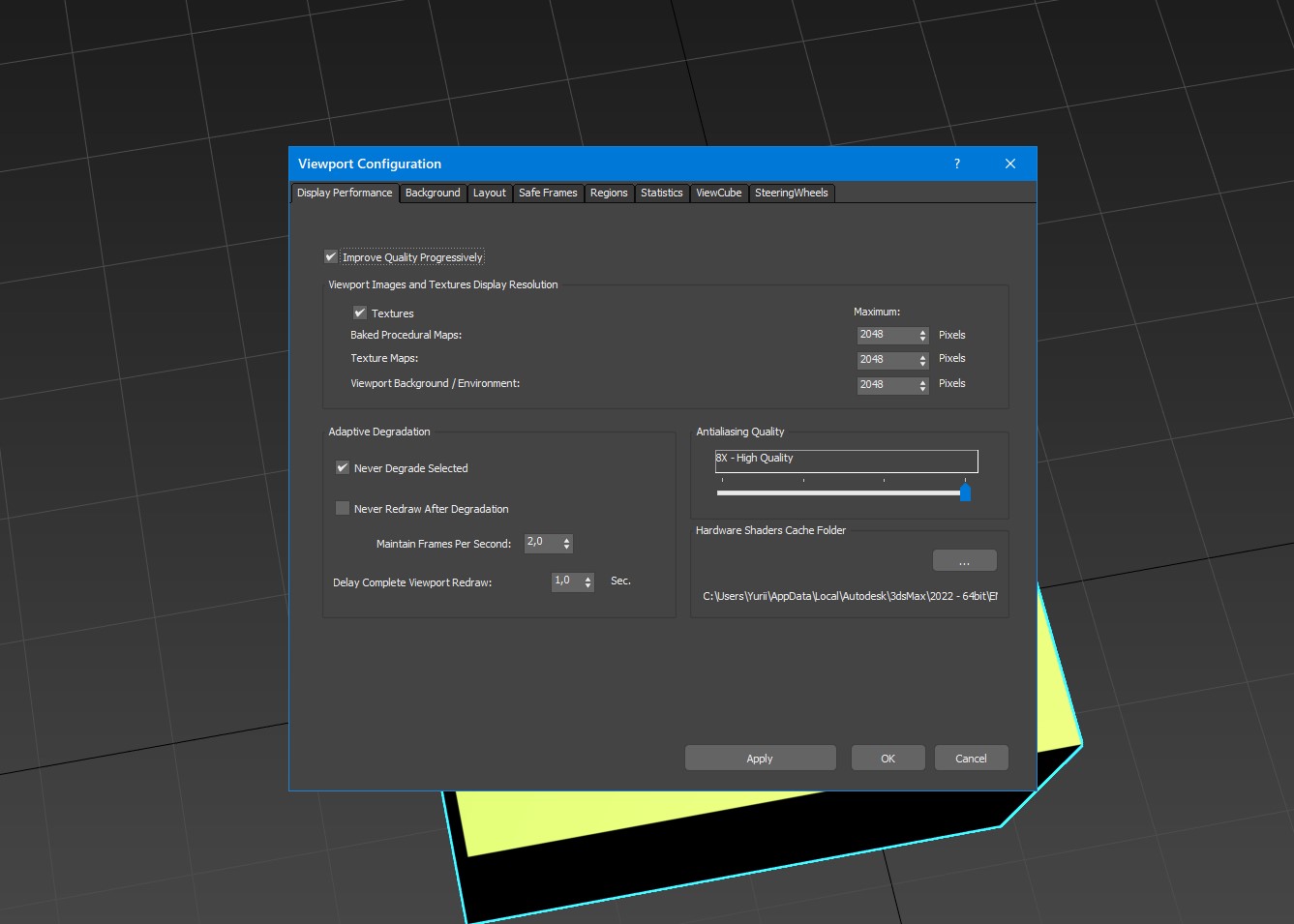1294x924 pixels.
Task: Toggle Improve Quality Progressively checkbox
Action: pos(331,257)
